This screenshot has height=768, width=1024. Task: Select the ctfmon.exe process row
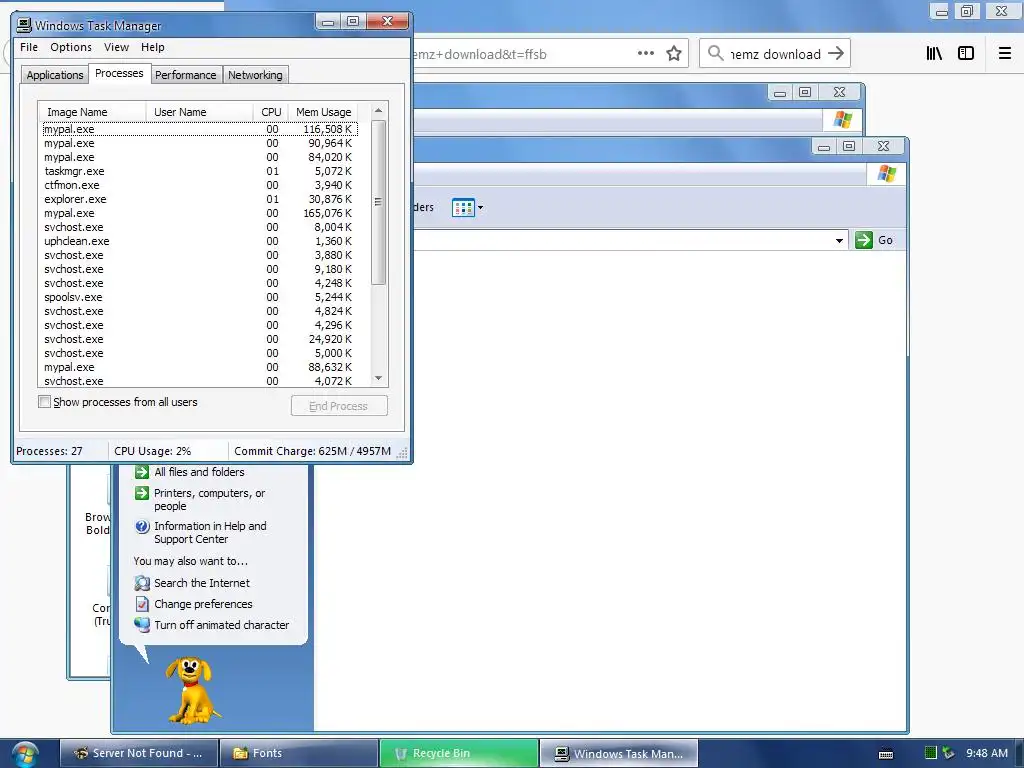pyautogui.click(x=199, y=185)
